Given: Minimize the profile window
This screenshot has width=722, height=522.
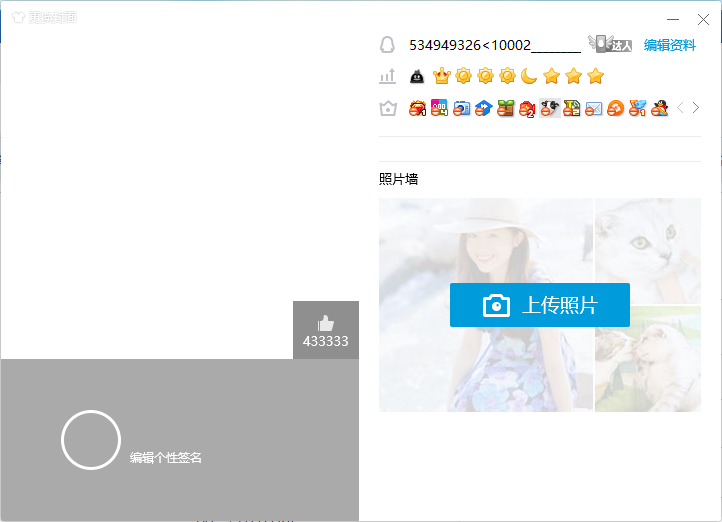Looking at the screenshot, I should pyautogui.click(x=673, y=19).
